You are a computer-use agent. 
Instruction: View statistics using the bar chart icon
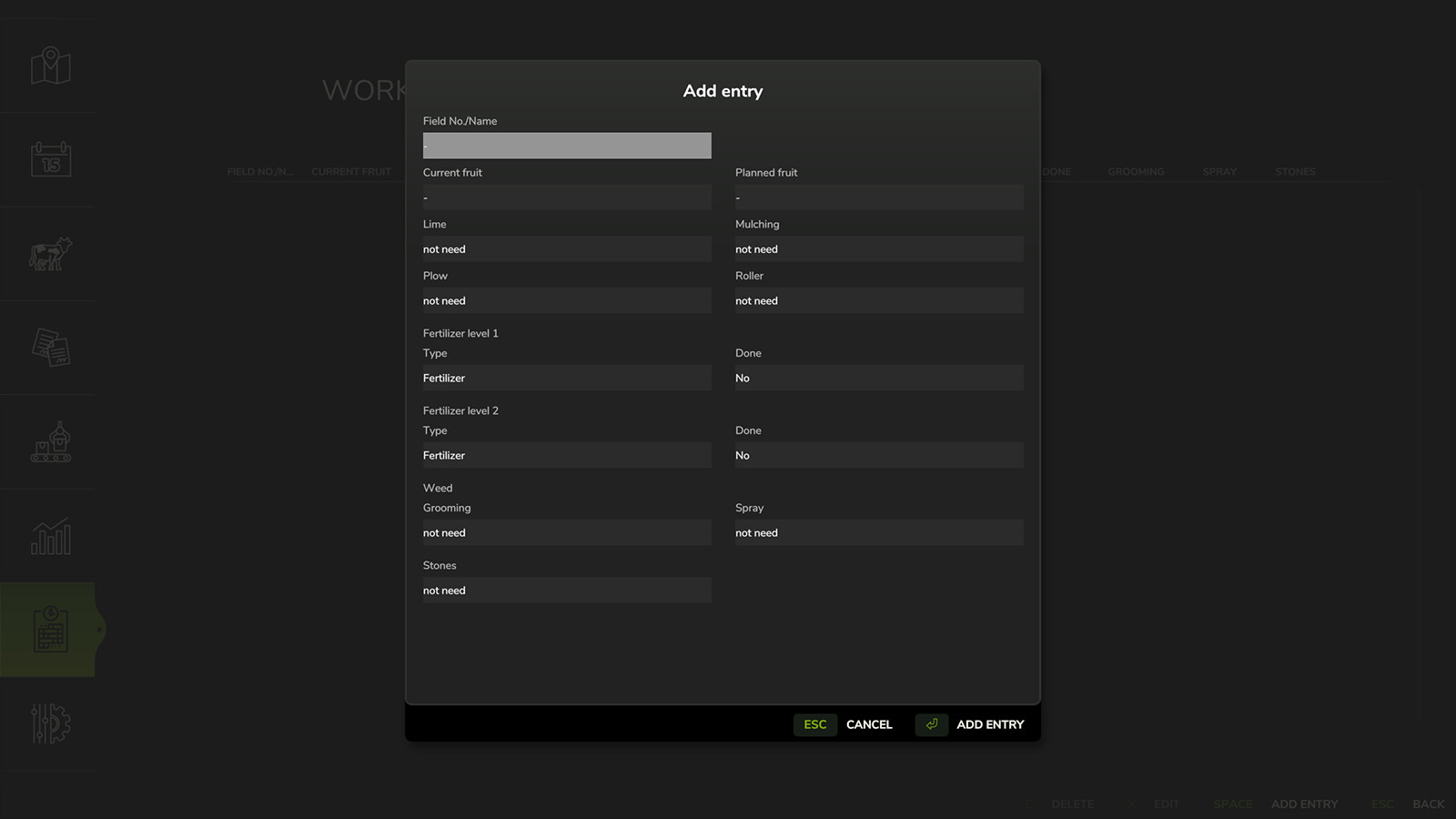pyautogui.click(x=50, y=537)
